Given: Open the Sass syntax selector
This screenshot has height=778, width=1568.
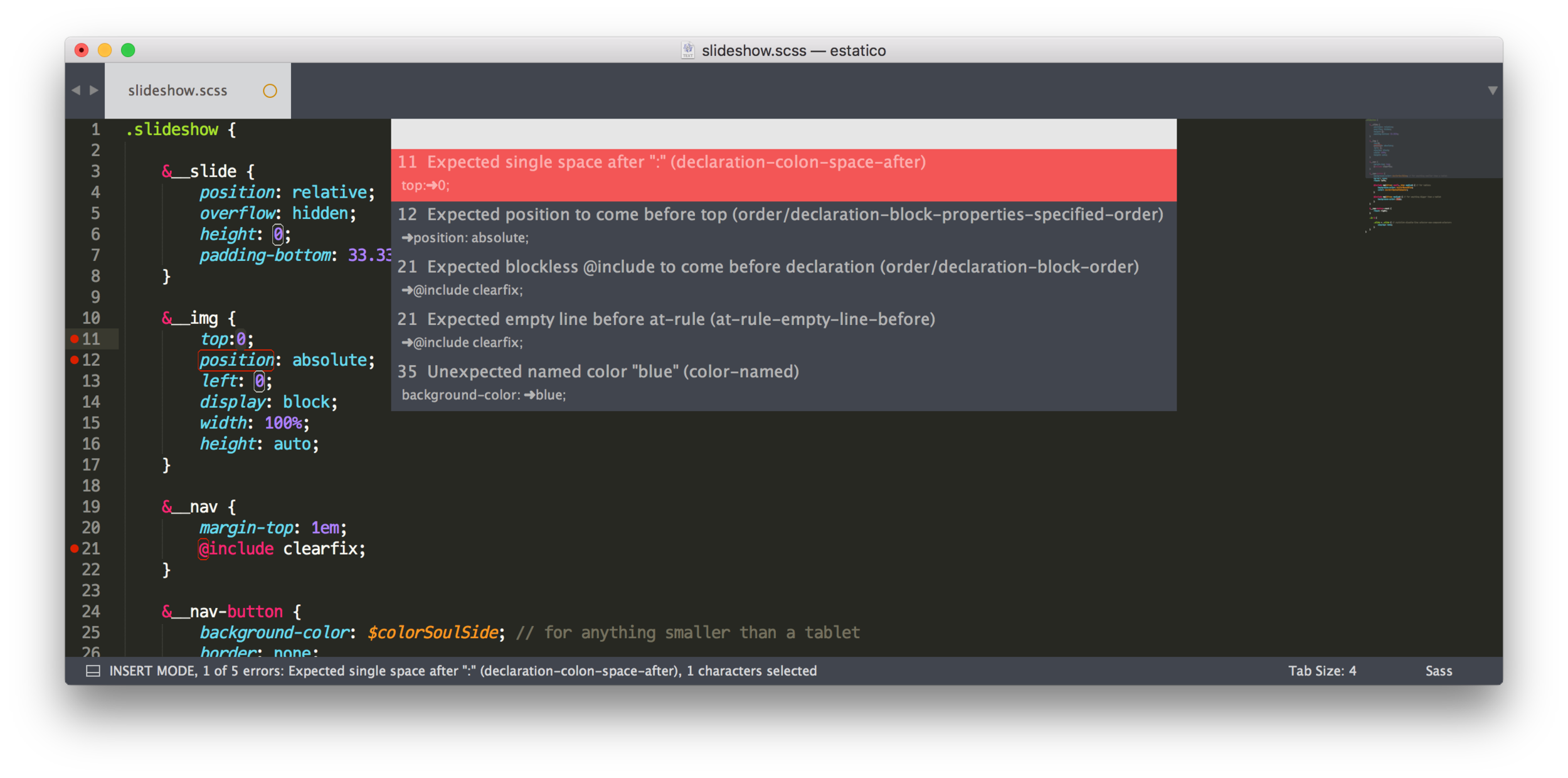Looking at the screenshot, I should (x=1438, y=671).
